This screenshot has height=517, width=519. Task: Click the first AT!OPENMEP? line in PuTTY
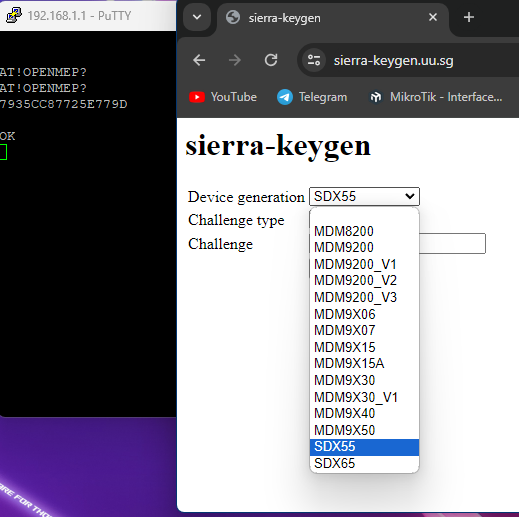(43, 72)
